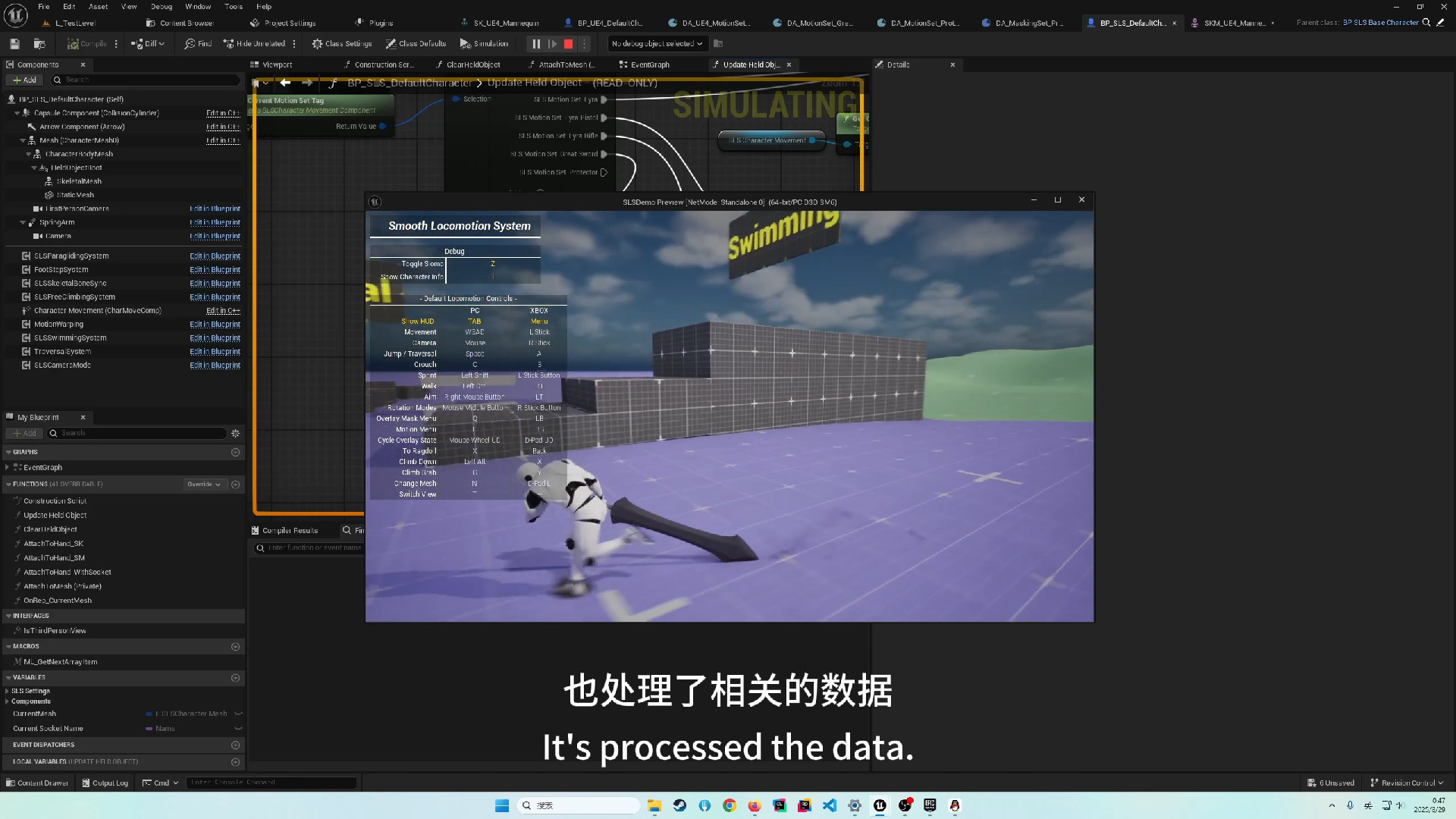Viewport: 1456px width, 819px height.
Task: Add a new component with Add button
Action: pos(24,80)
